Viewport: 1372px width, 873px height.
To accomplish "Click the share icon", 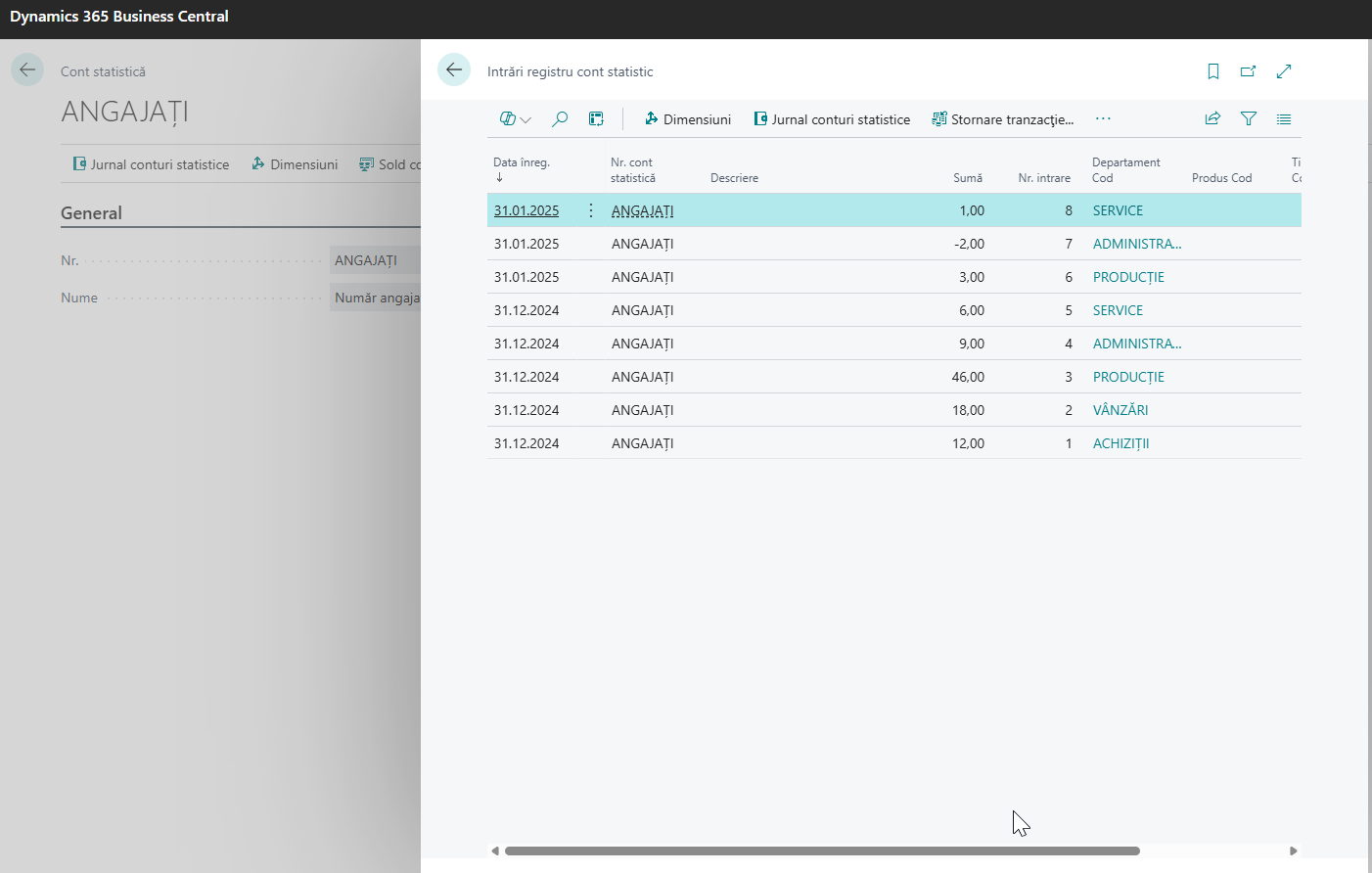I will pos(1212,118).
